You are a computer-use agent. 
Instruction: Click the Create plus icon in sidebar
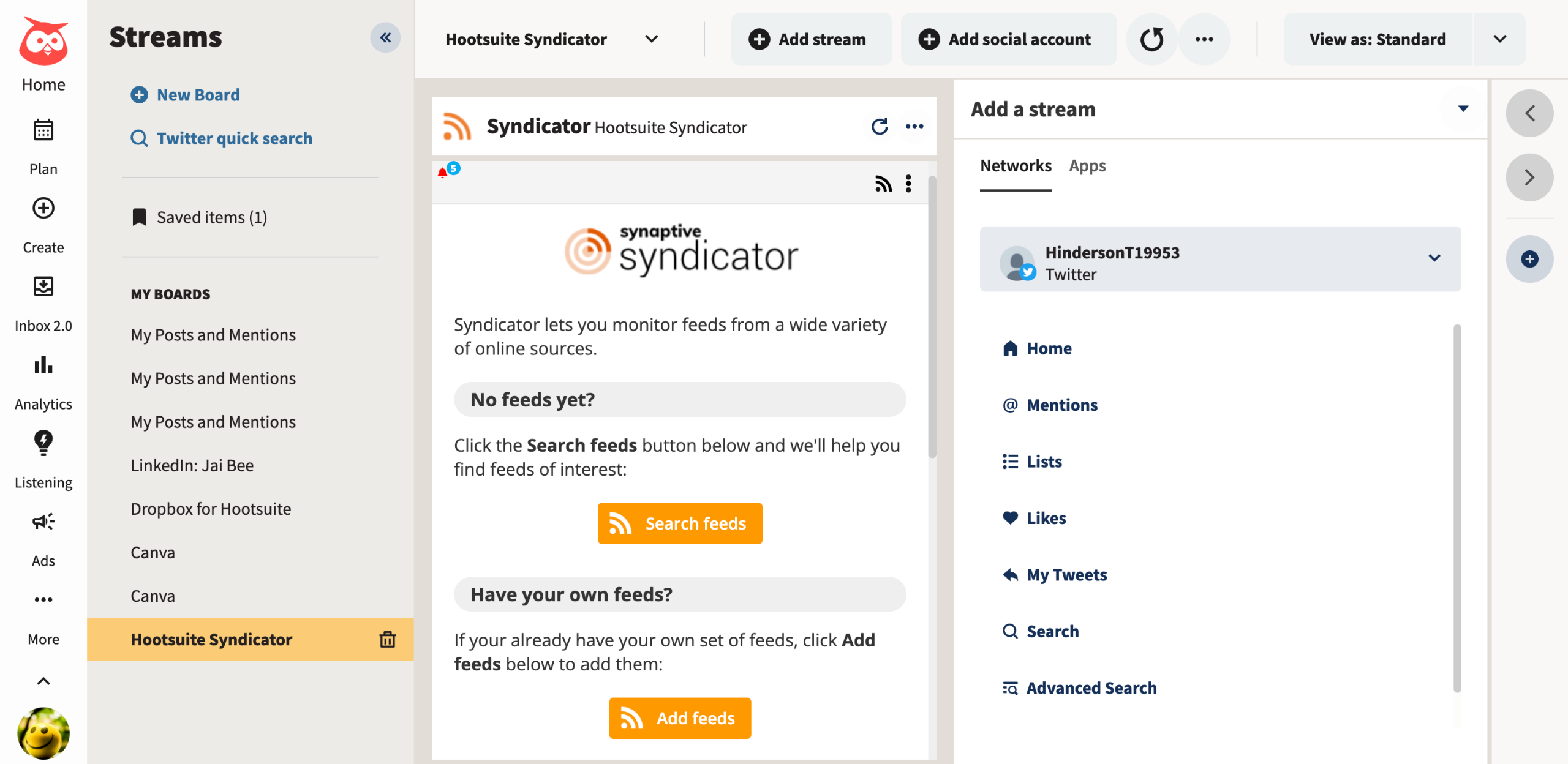pos(43,209)
